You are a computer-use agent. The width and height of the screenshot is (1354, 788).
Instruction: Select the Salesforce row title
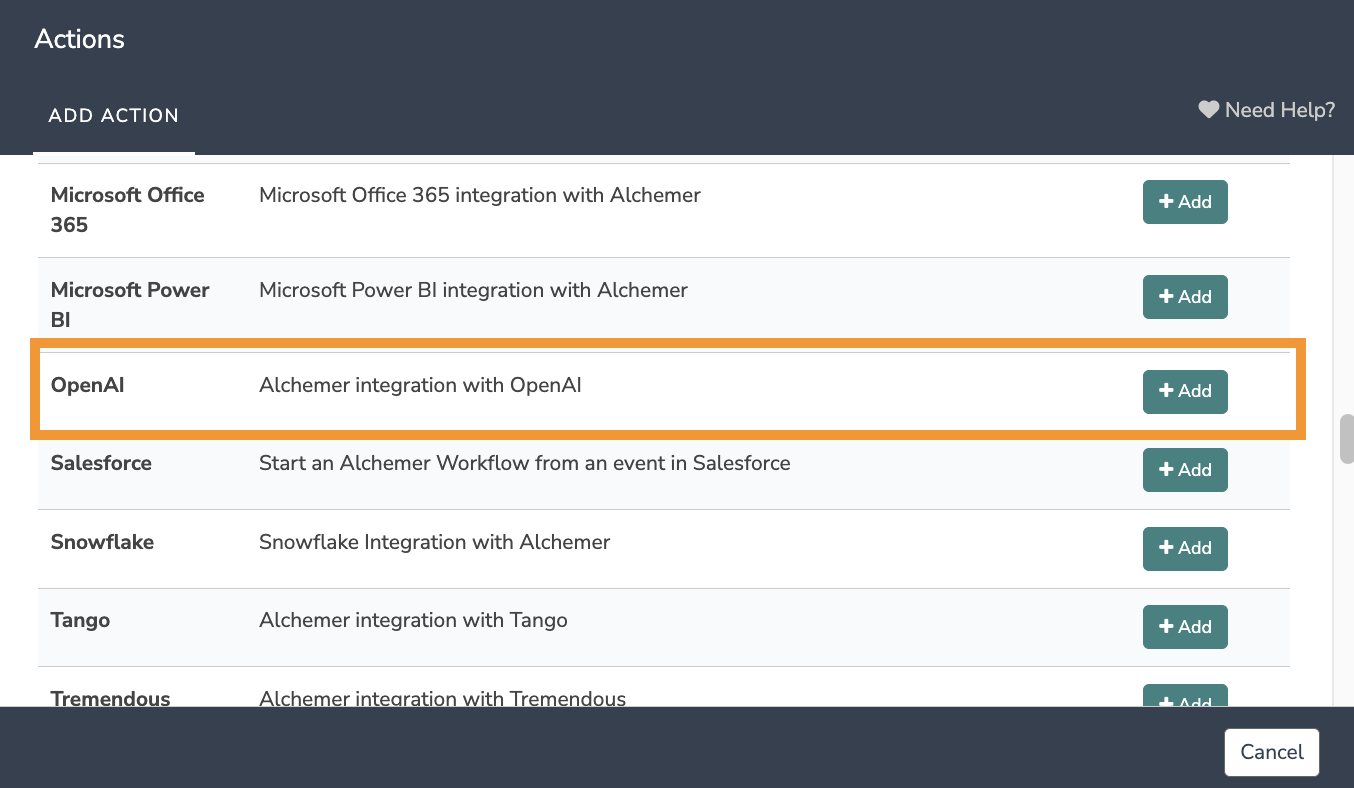(x=101, y=463)
